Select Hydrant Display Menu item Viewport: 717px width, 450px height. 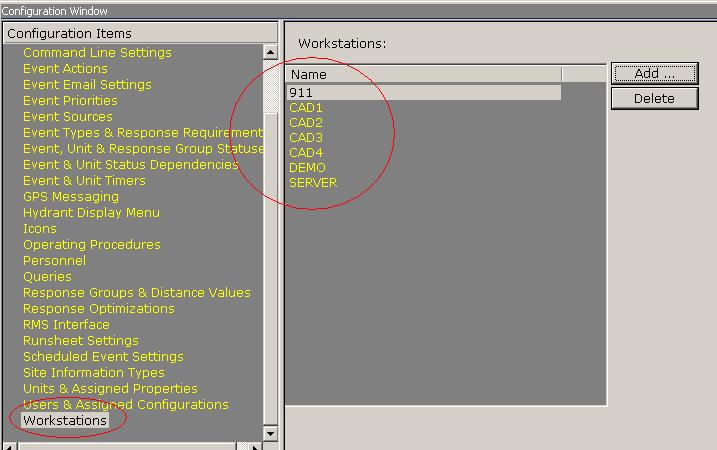click(x=91, y=212)
